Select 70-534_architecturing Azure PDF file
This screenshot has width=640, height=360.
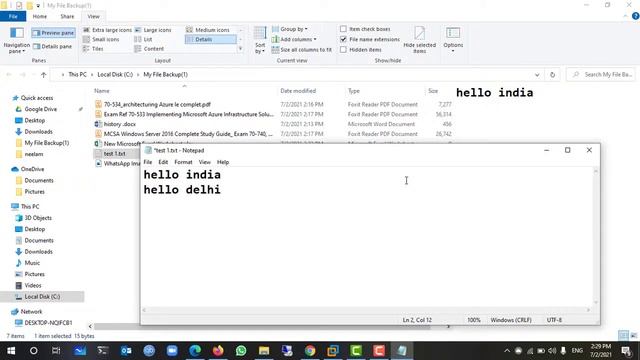click(157, 104)
